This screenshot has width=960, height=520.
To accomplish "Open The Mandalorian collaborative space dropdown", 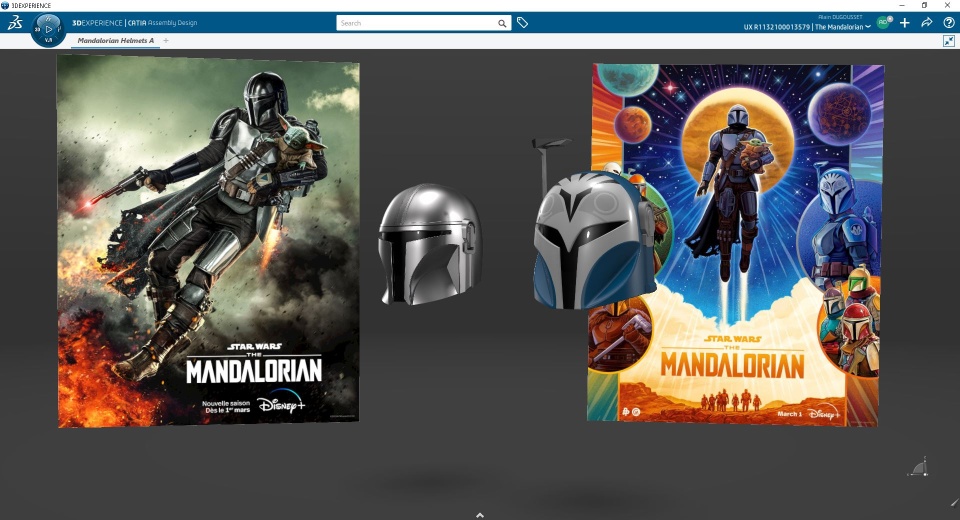I will click(843, 27).
